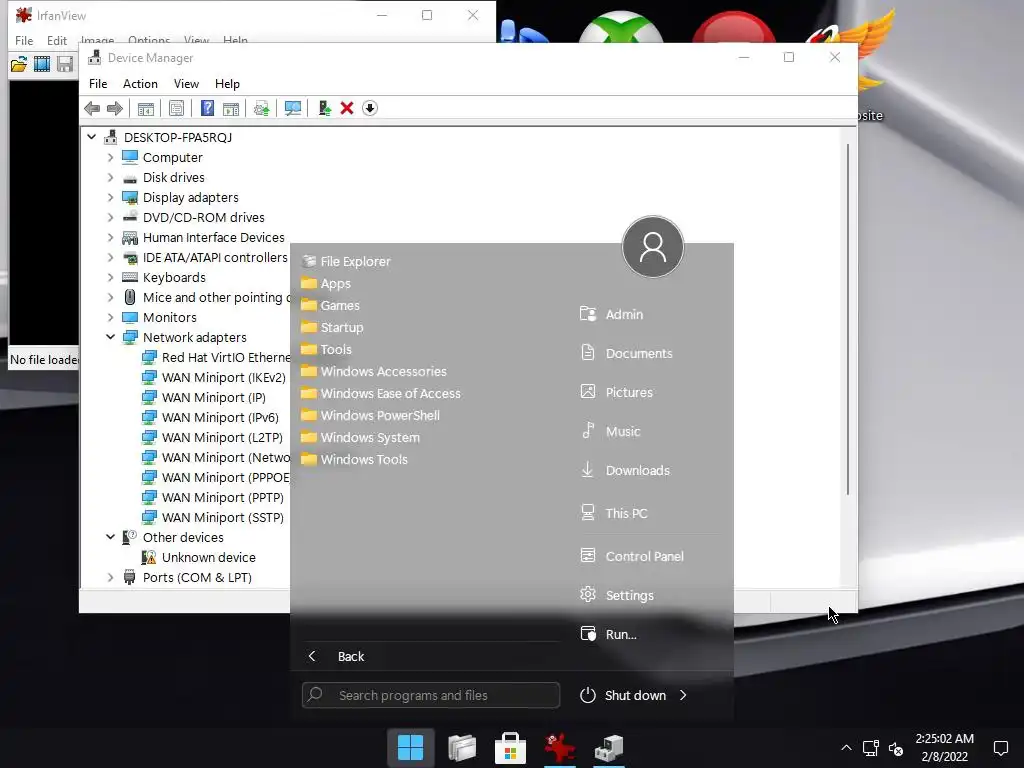
Task: Expand the Keyboards category
Action: point(110,278)
